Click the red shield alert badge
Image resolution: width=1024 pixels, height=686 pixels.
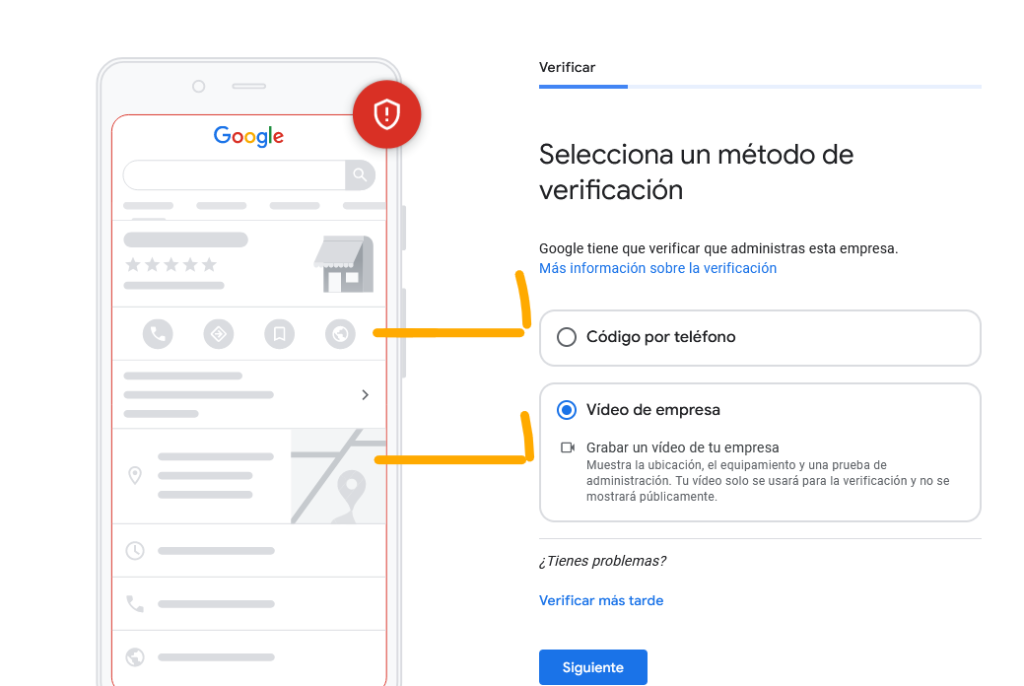(x=386, y=115)
